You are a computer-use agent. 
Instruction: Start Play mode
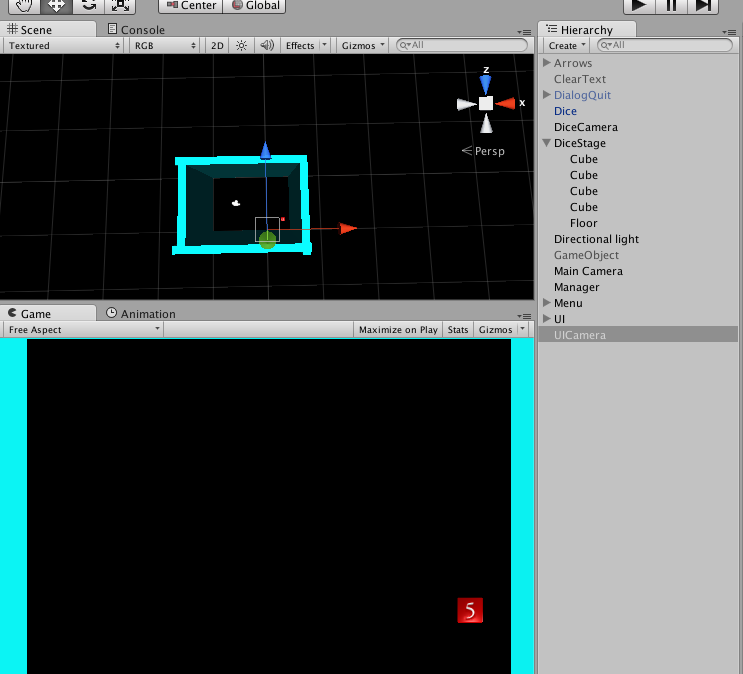(x=639, y=6)
